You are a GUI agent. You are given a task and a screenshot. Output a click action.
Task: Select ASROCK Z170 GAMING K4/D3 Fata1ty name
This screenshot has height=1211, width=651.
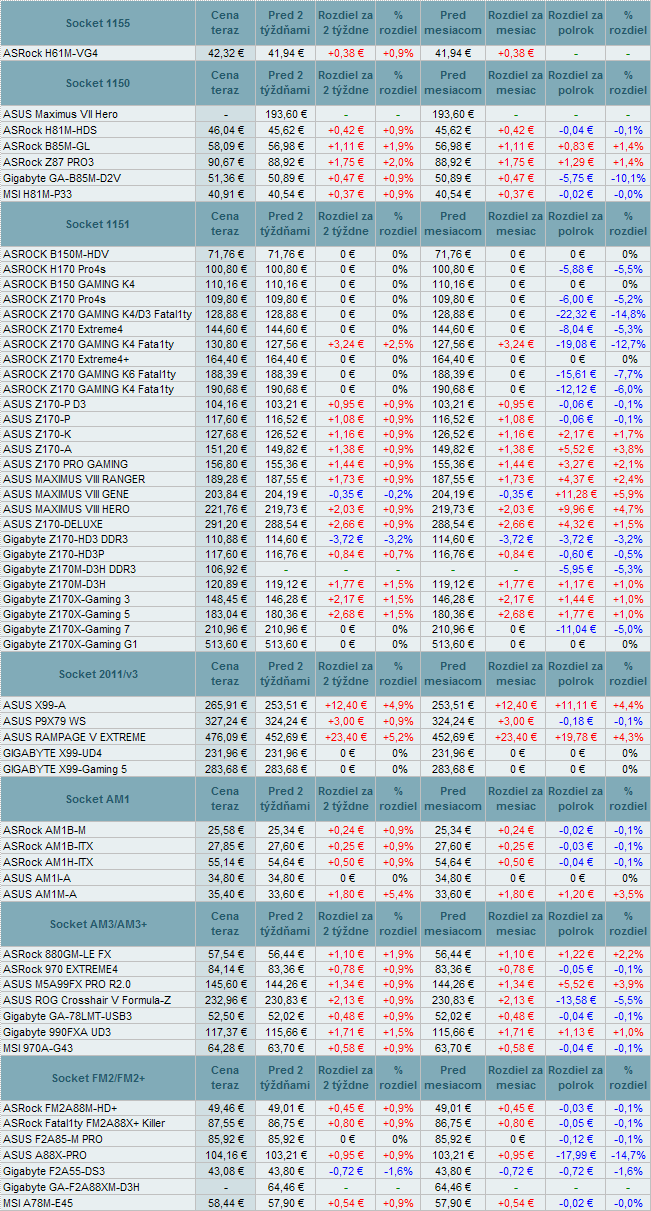pyautogui.click(x=97, y=315)
